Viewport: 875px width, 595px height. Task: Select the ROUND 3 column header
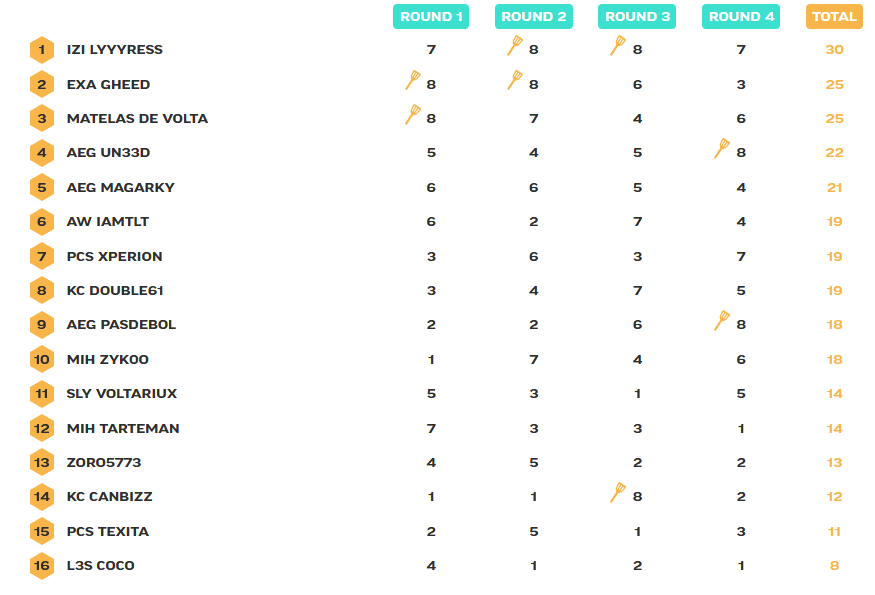tap(638, 16)
